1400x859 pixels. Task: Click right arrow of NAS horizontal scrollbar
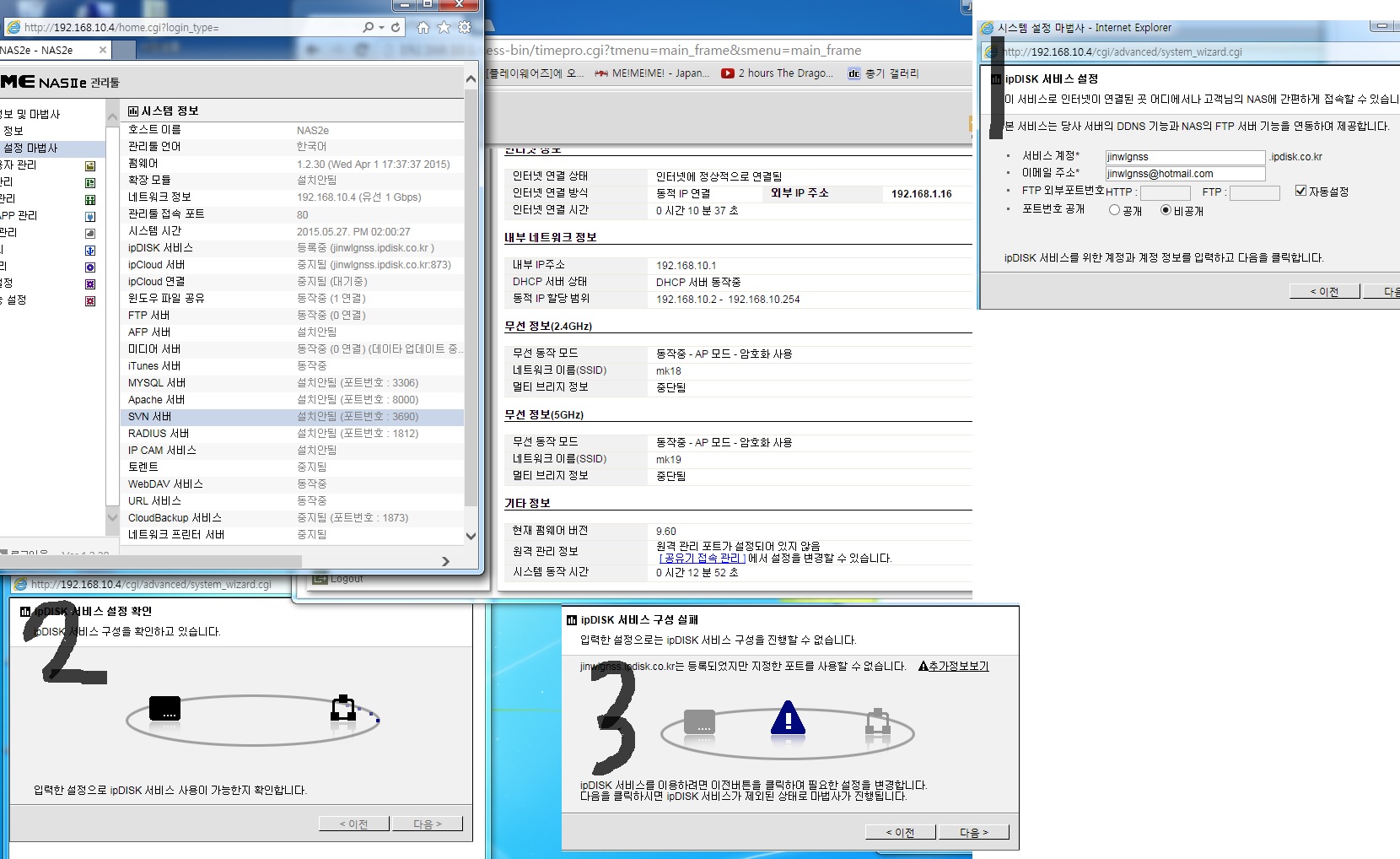pyautogui.click(x=445, y=561)
